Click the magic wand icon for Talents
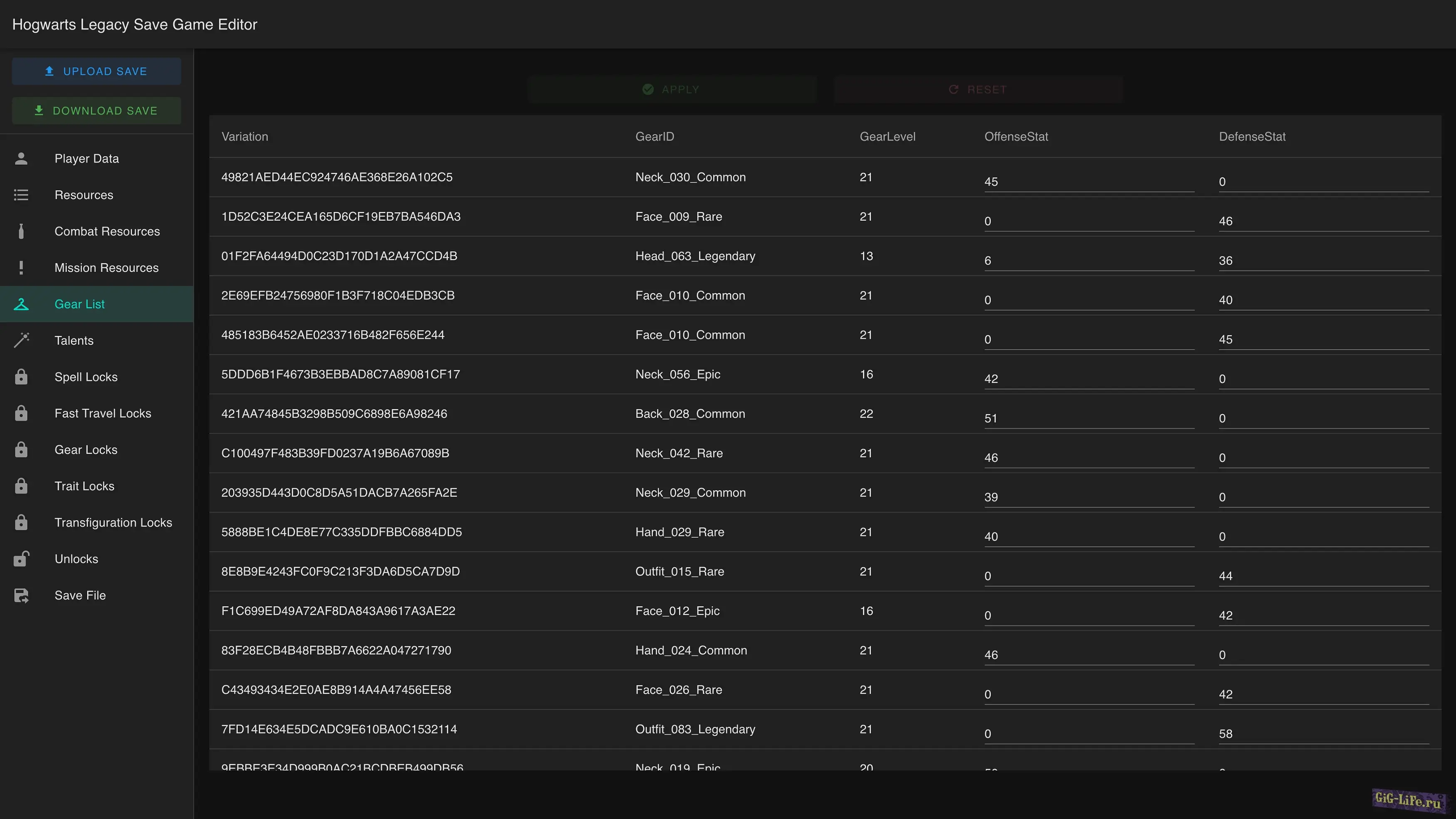 click(21, 340)
